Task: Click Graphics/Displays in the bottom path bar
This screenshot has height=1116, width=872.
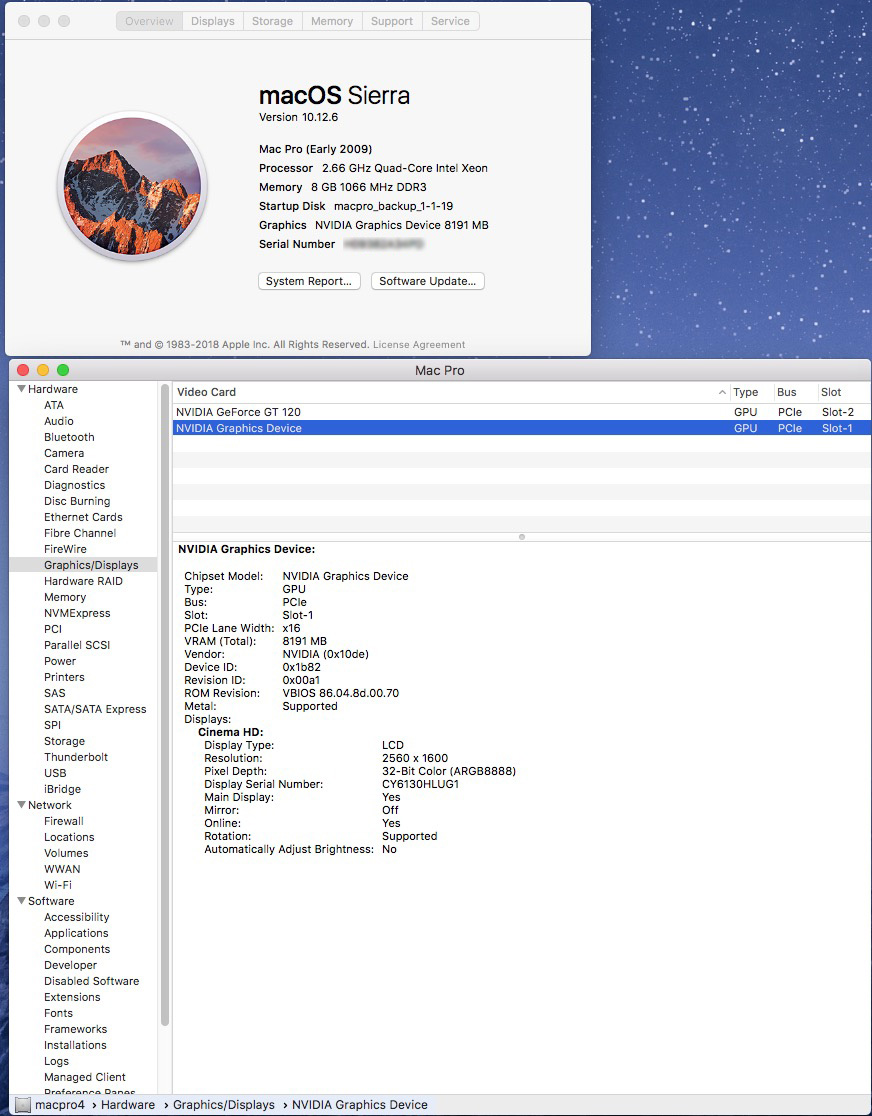Action: click(224, 1105)
